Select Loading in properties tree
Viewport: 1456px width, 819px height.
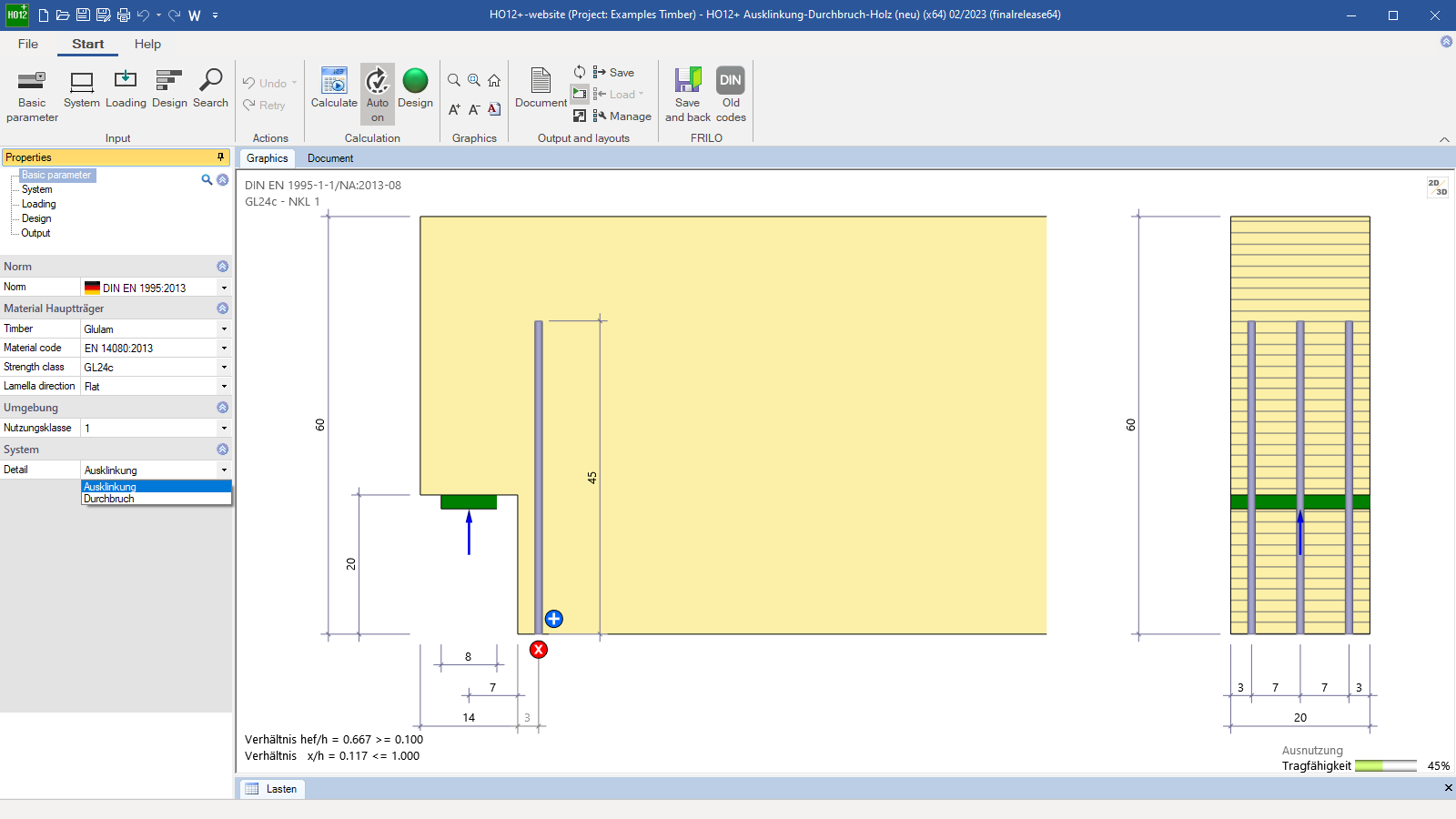pos(39,204)
